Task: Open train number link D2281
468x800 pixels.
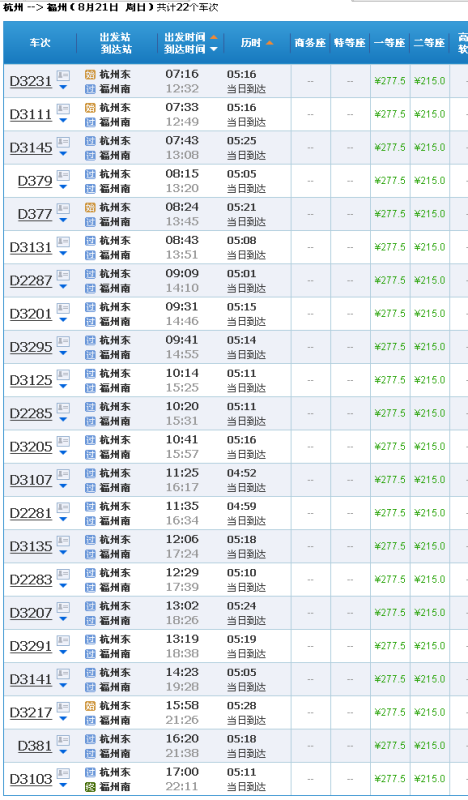Action: coord(31,513)
